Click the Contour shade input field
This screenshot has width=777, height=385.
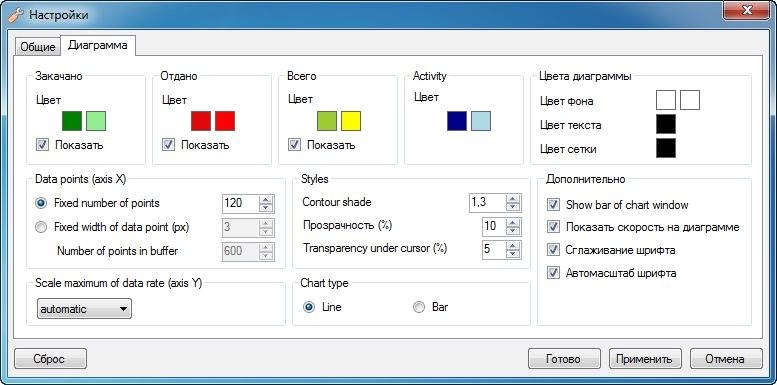coord(488,202)
